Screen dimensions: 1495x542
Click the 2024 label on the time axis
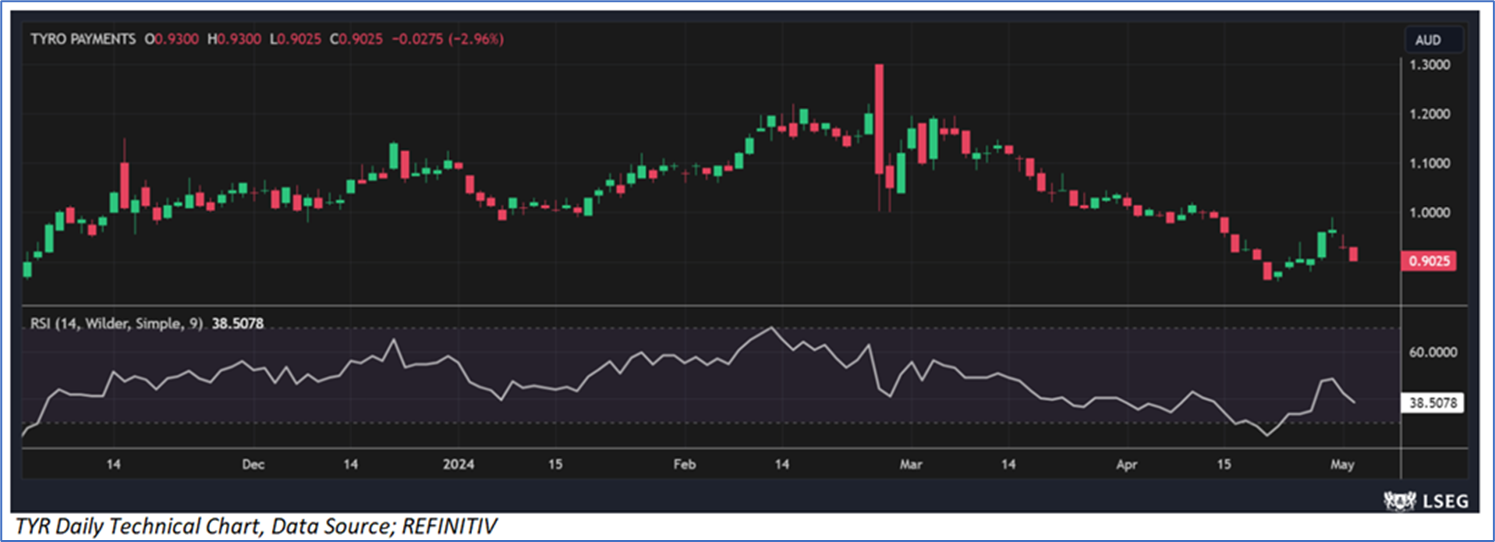459,465
